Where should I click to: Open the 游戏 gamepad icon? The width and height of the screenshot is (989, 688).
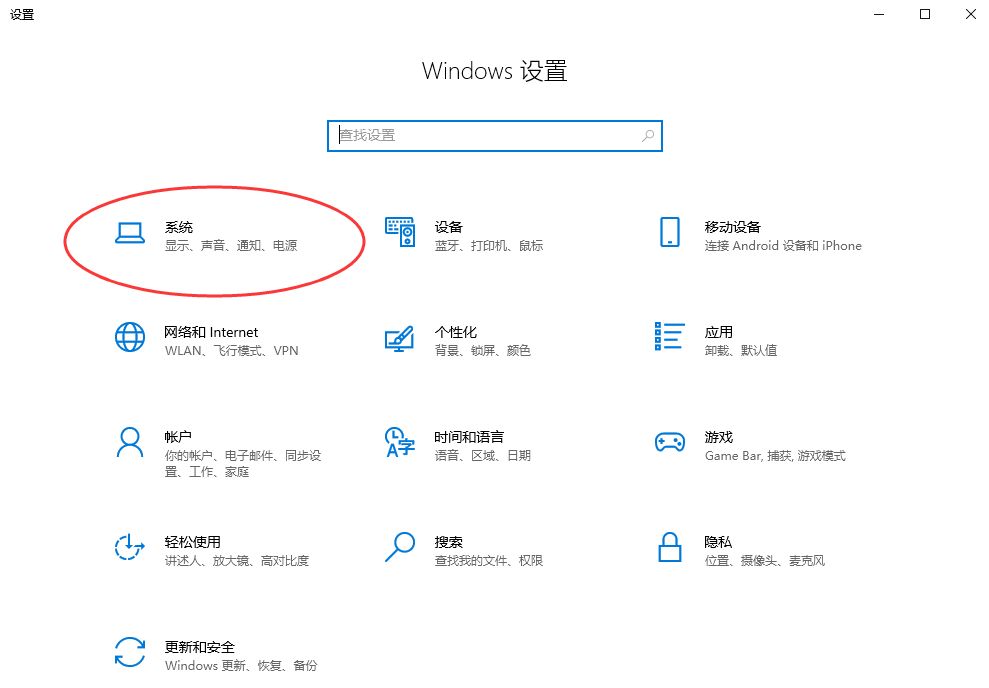[670, 442]
